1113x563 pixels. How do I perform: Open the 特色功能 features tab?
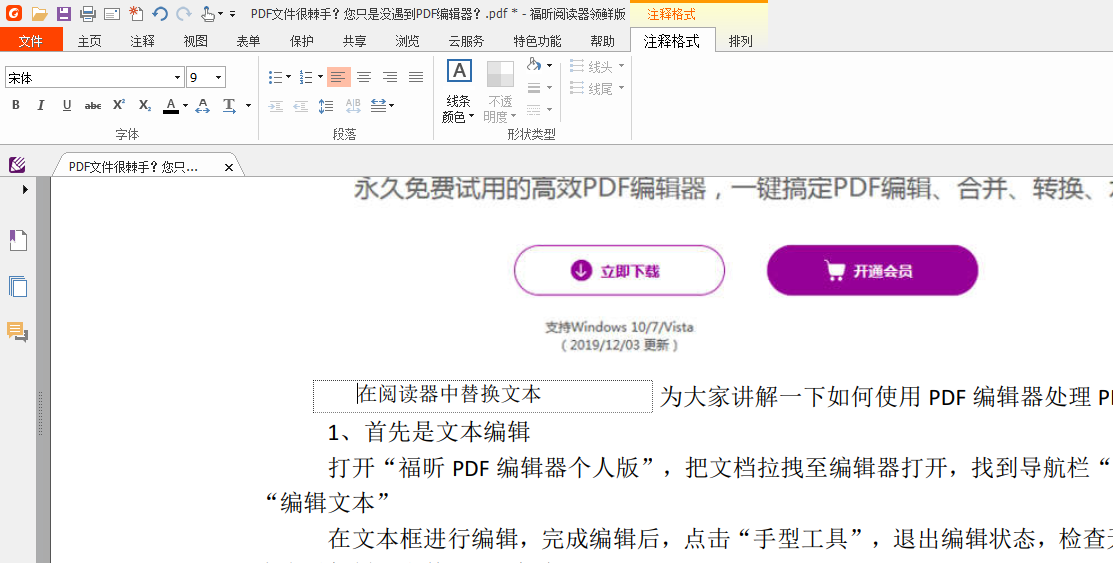tap(537, 41)
